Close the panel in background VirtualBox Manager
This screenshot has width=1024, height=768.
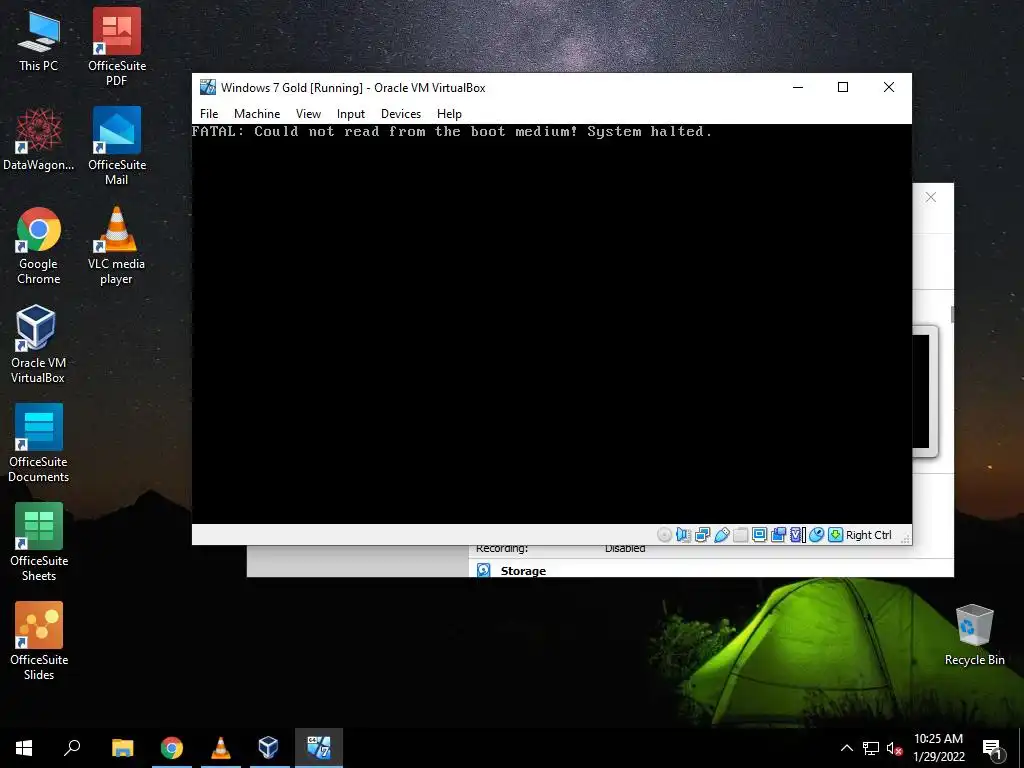coord(931,197)
